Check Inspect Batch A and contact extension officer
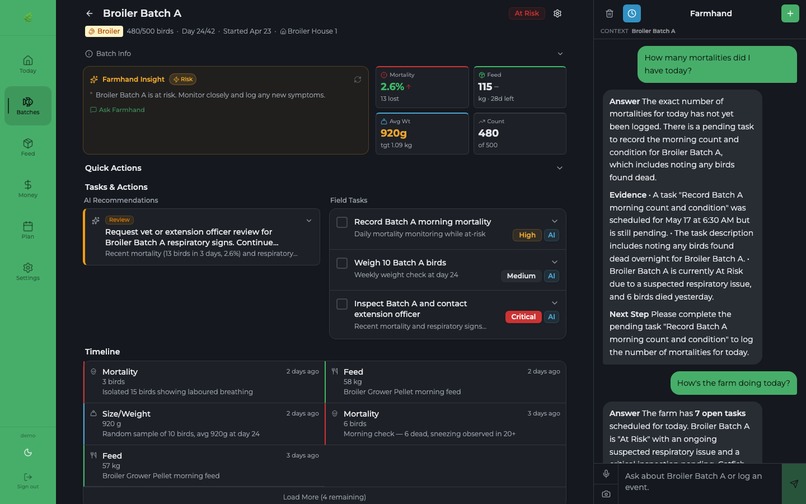 [x=342, y=304]
